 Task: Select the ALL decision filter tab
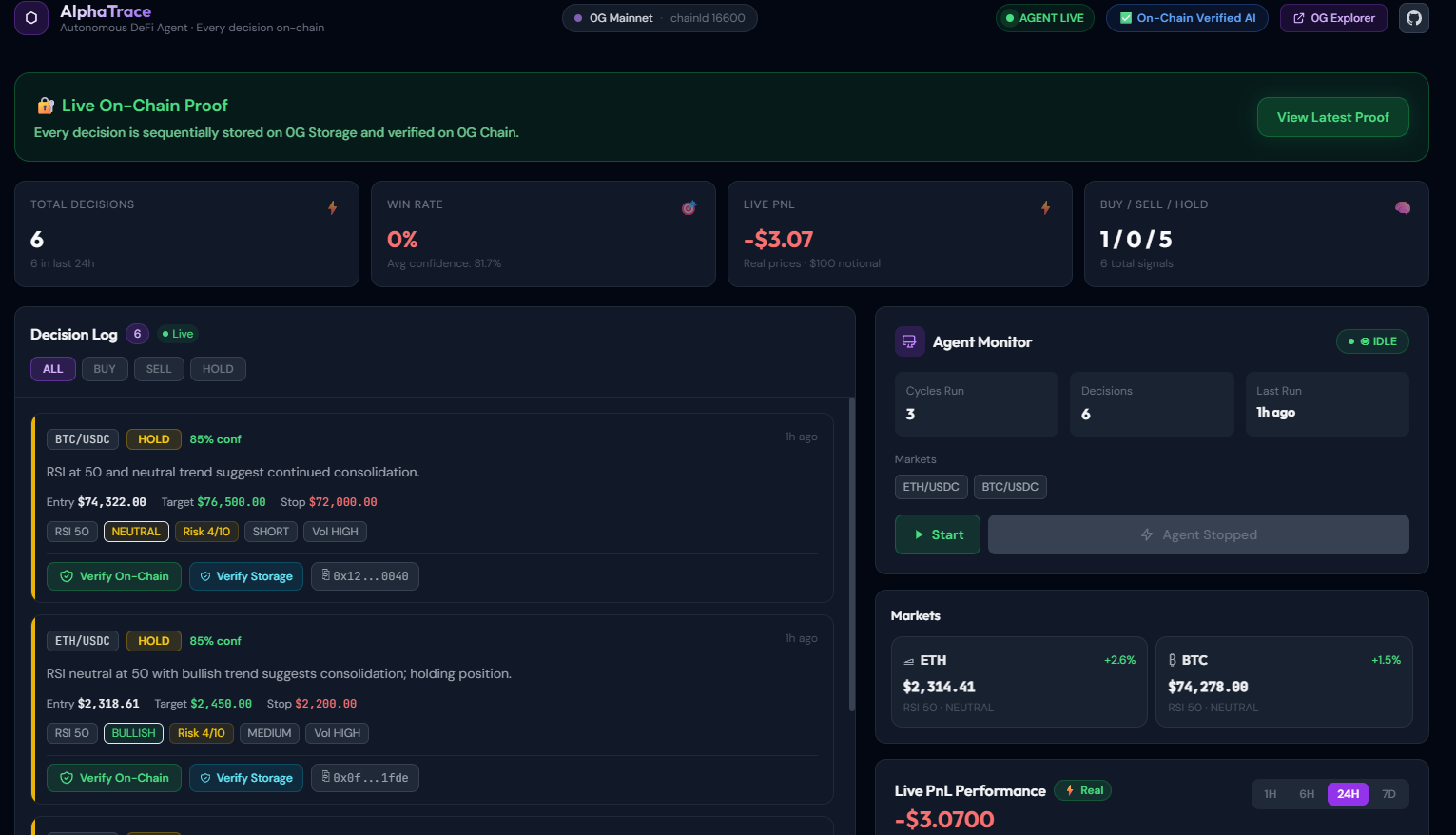[53, 369]
